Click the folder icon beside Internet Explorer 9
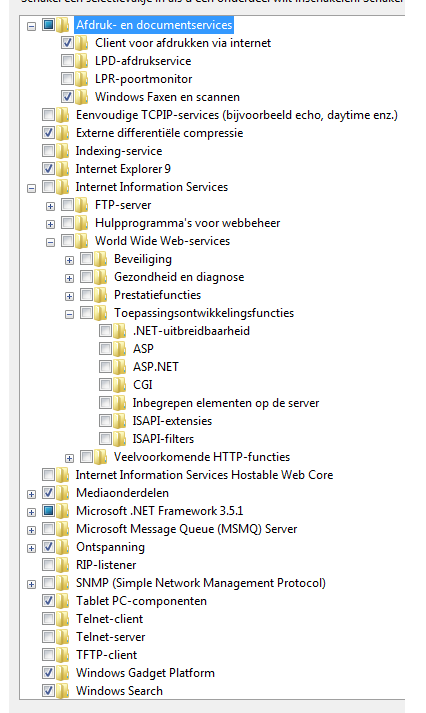The image size is (426, 713). tap(63, 169)
